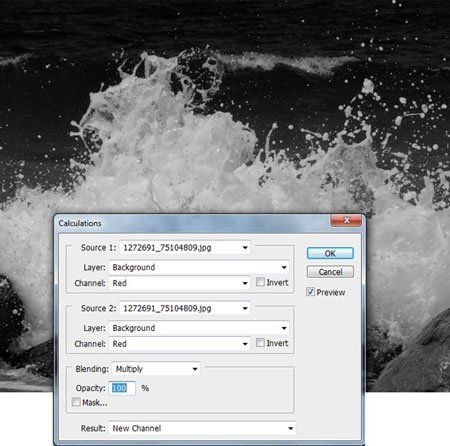Click the 'Result:' label text
The image size is (450, 446).
93,428
